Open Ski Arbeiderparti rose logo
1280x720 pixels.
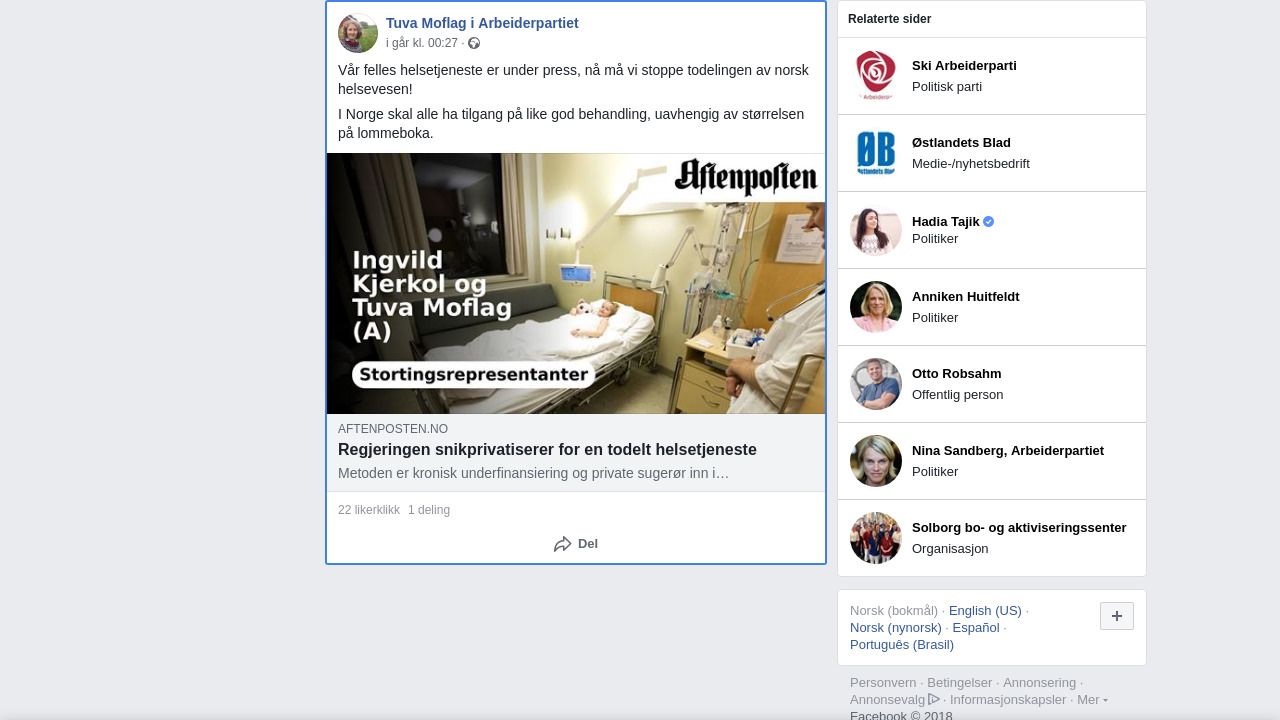[x=876, y=76]
